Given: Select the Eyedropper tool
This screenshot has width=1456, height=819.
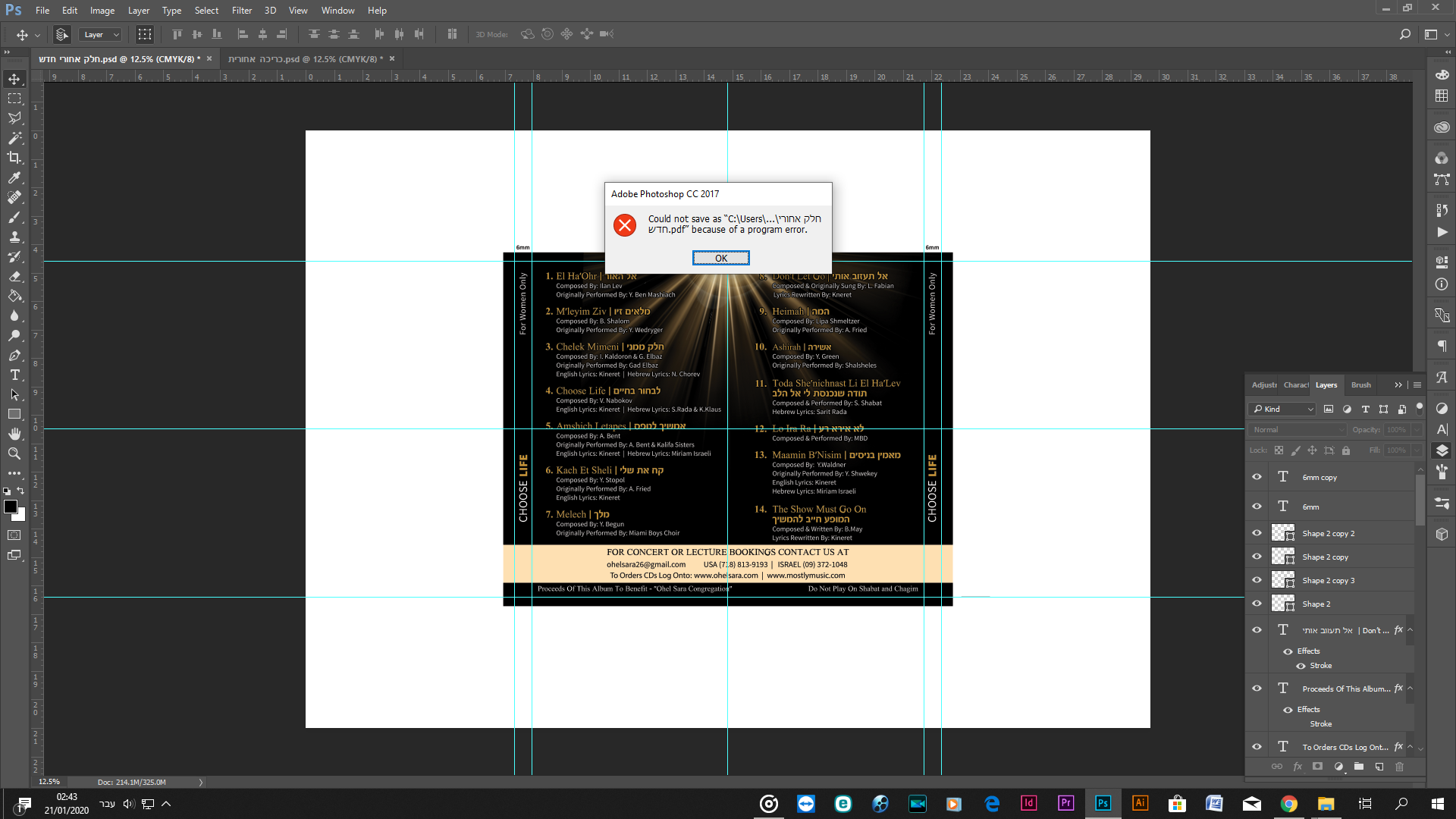Looking at the screenshot, I should pyautogui.click(x=14, y=177).
